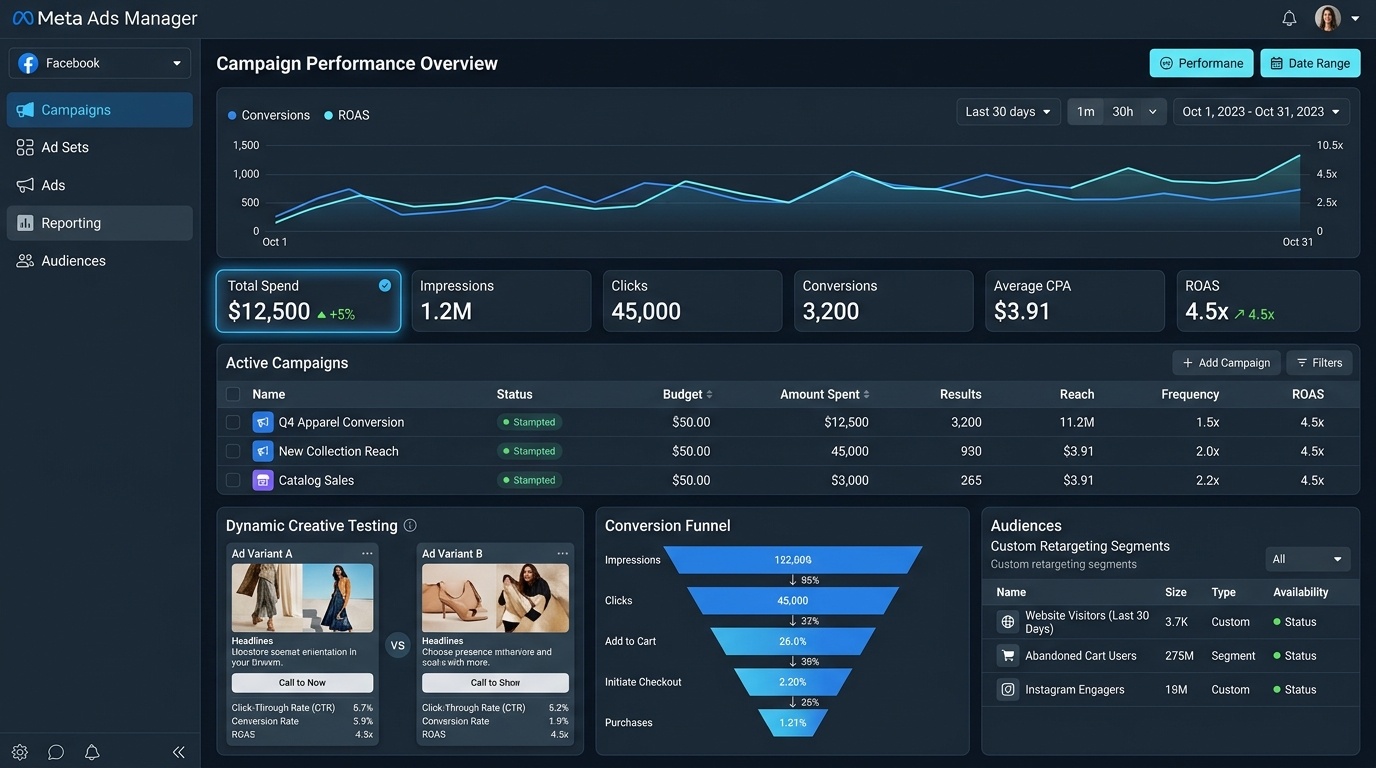
Task: Go to Reporting in the sidebar
Action: pyautogui.click(x=100, y=223)
